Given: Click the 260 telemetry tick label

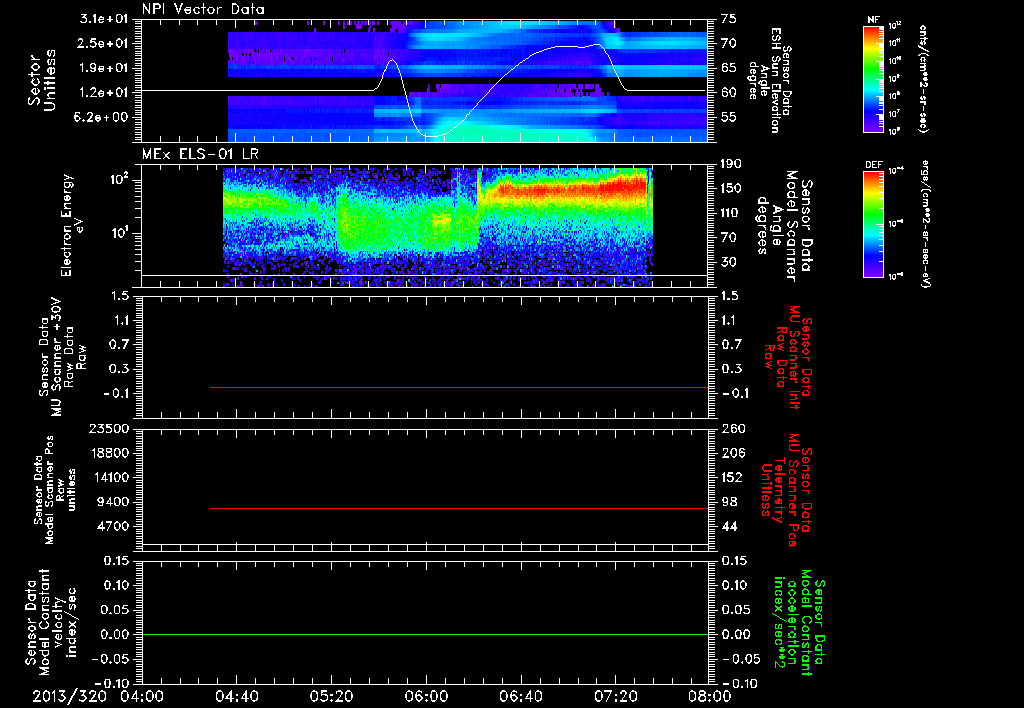Looking at the screenshot, I should tap(732, 428).
